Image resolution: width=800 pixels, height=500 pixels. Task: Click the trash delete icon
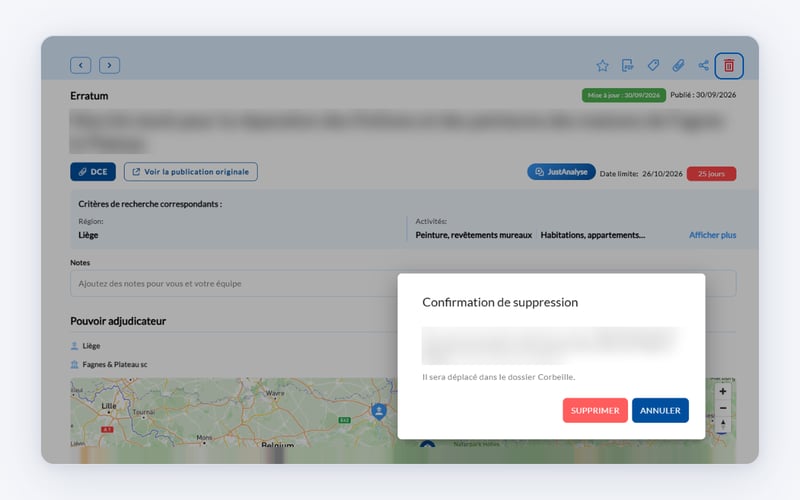coord(729,65)
